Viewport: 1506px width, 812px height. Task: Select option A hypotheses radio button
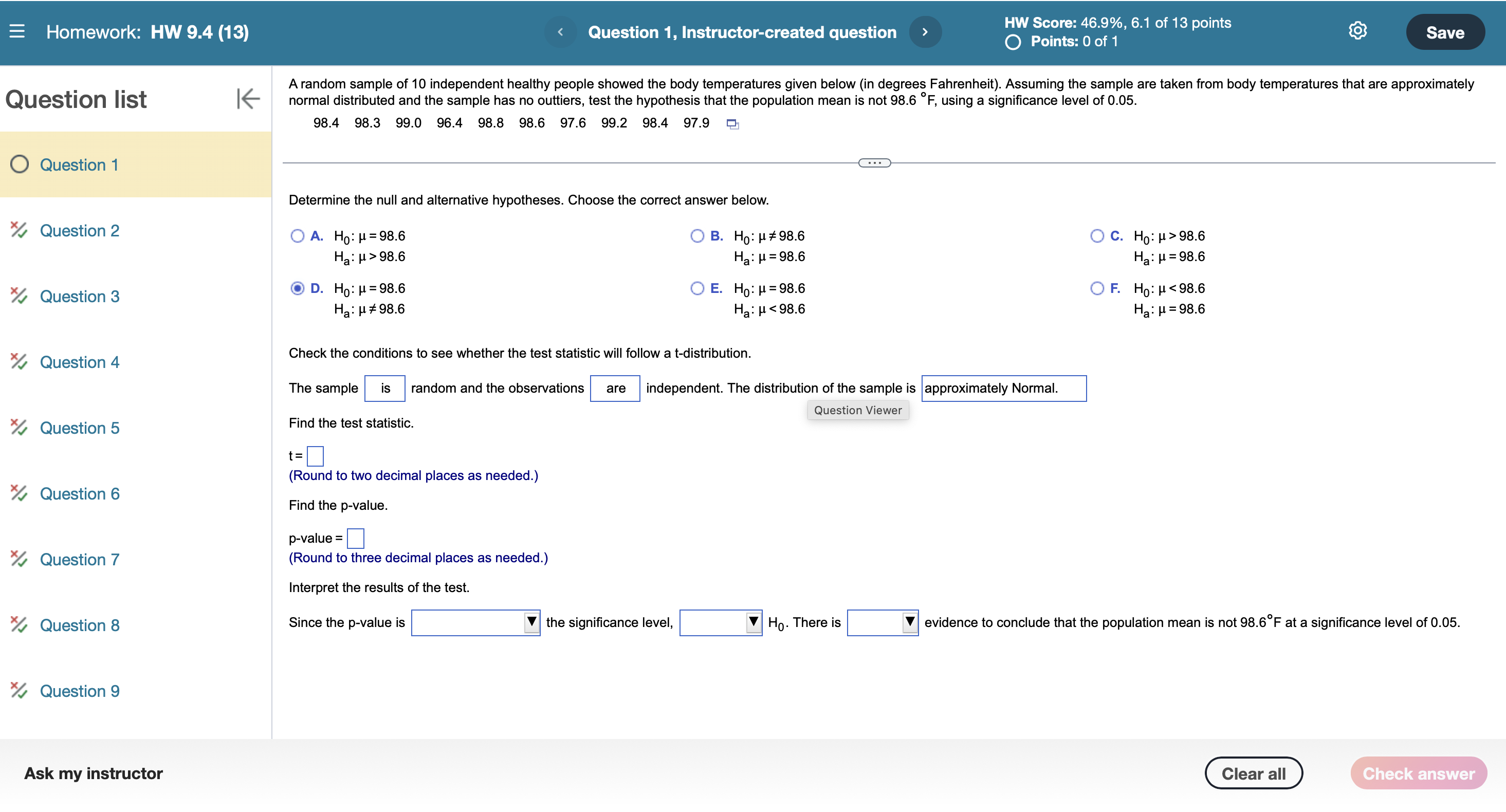point(298,235)
